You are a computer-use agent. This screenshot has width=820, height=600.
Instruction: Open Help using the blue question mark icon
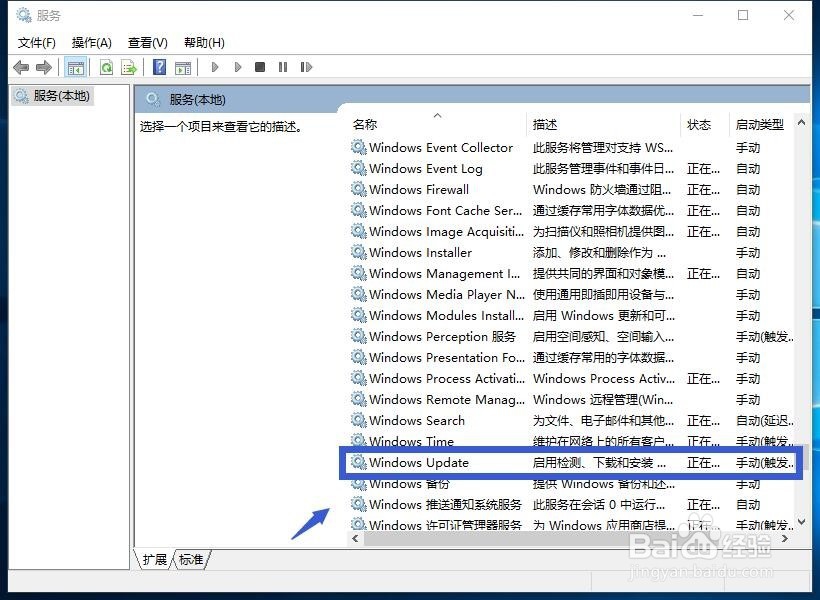click(x=162, y=67)
